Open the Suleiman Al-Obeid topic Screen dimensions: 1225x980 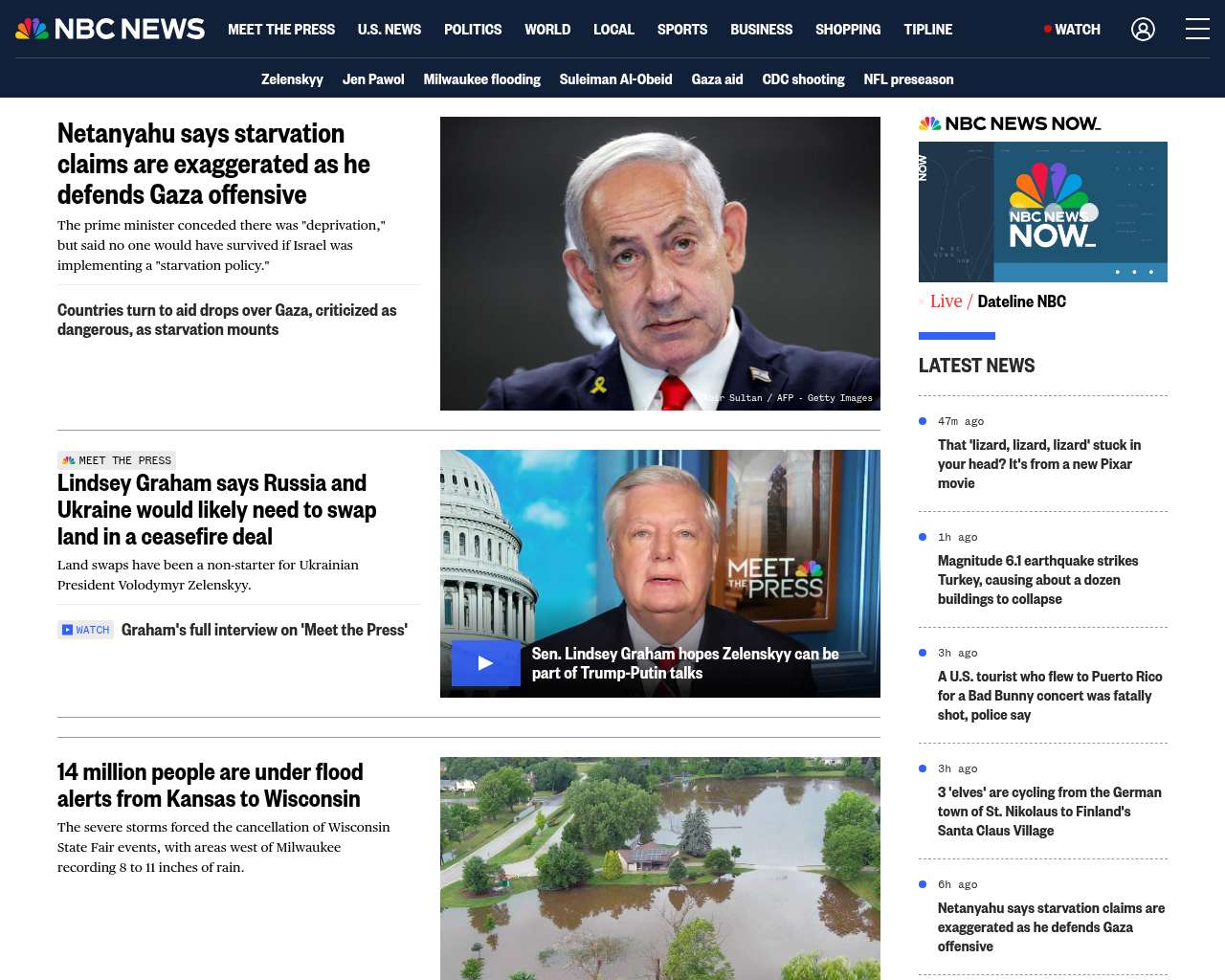pyautogui.click(x=616, y=79)
